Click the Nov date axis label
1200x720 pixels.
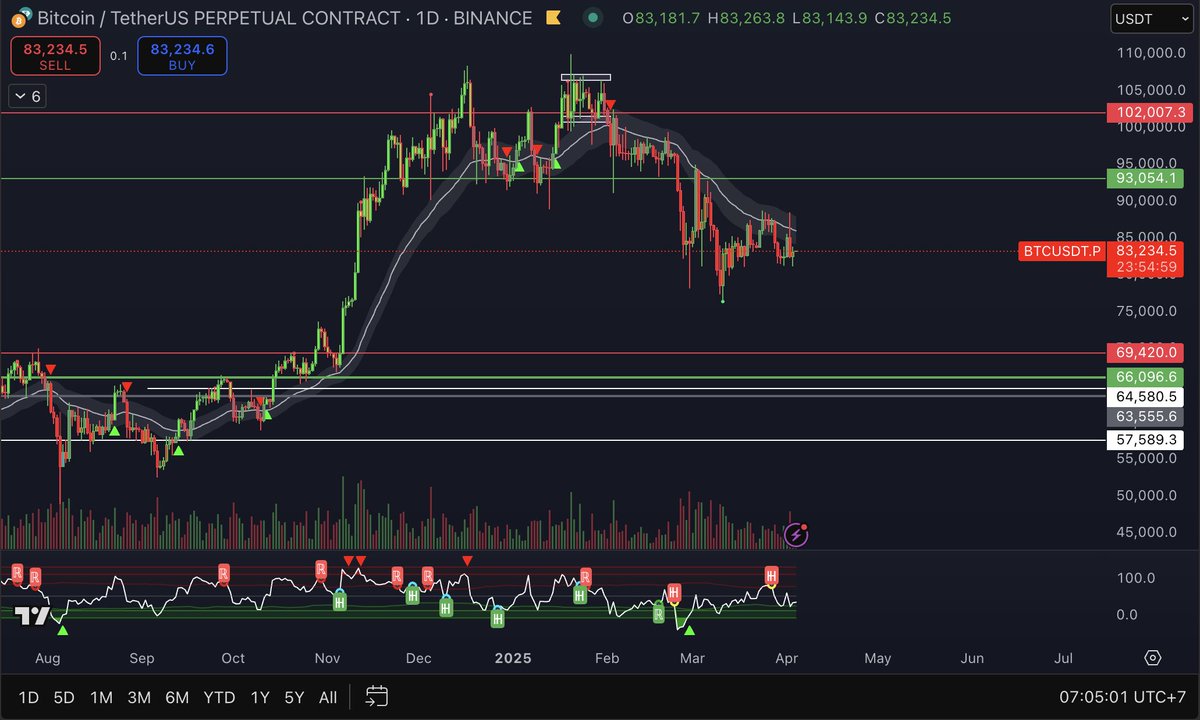pyautogui.click(x=328, y=659)
